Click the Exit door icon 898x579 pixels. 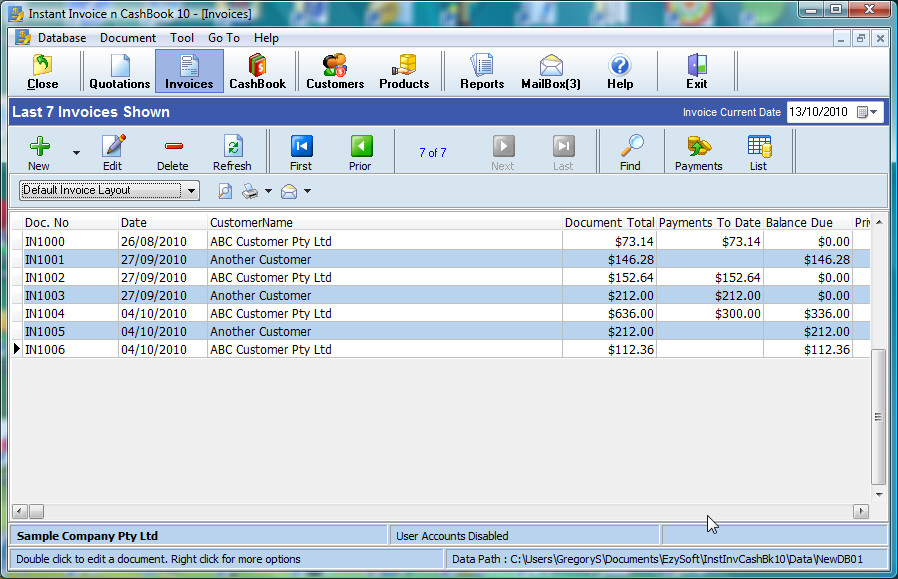[x=697, y=72]
